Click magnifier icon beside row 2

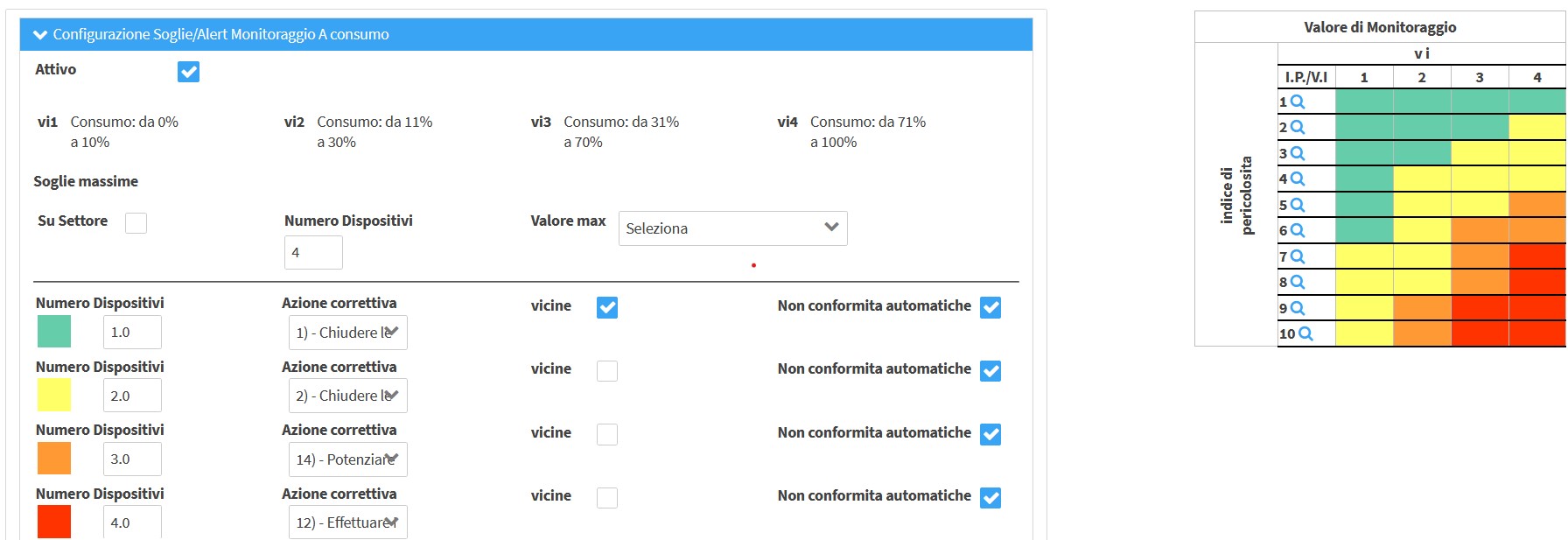click(1298, 128)
